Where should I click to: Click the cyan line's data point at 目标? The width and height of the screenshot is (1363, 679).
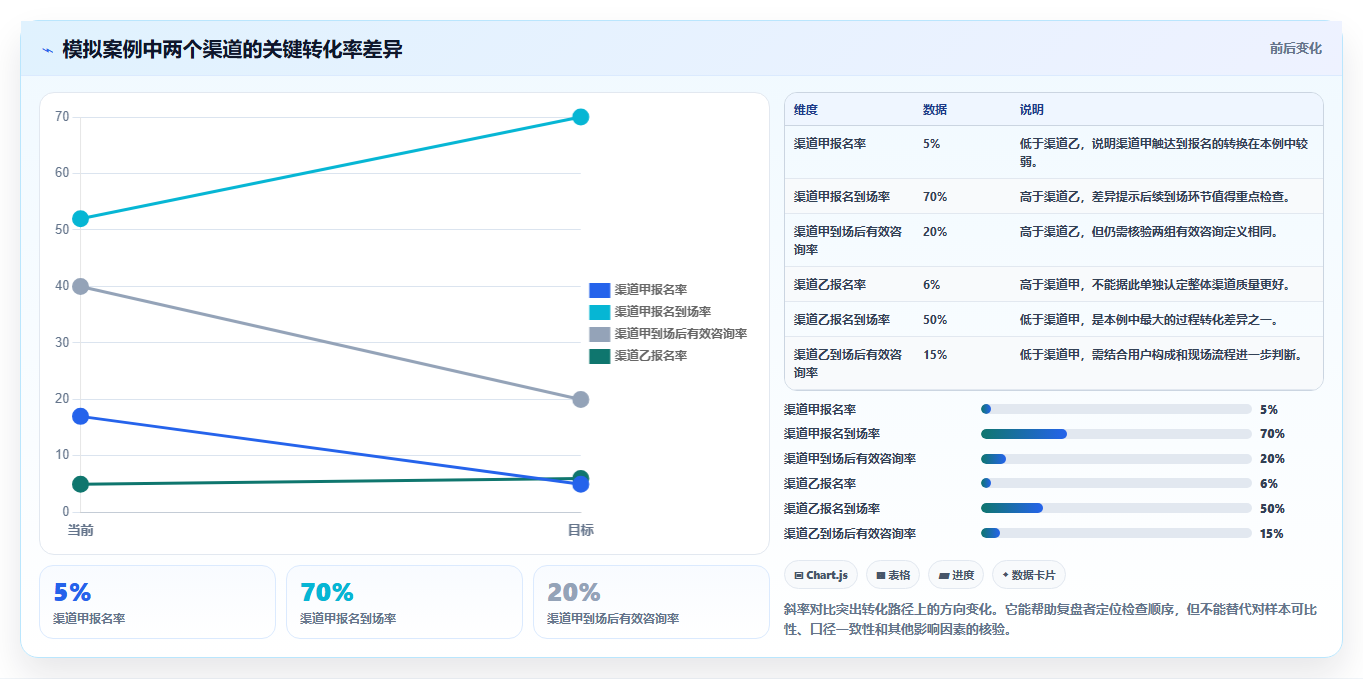(x=580, y=117)
